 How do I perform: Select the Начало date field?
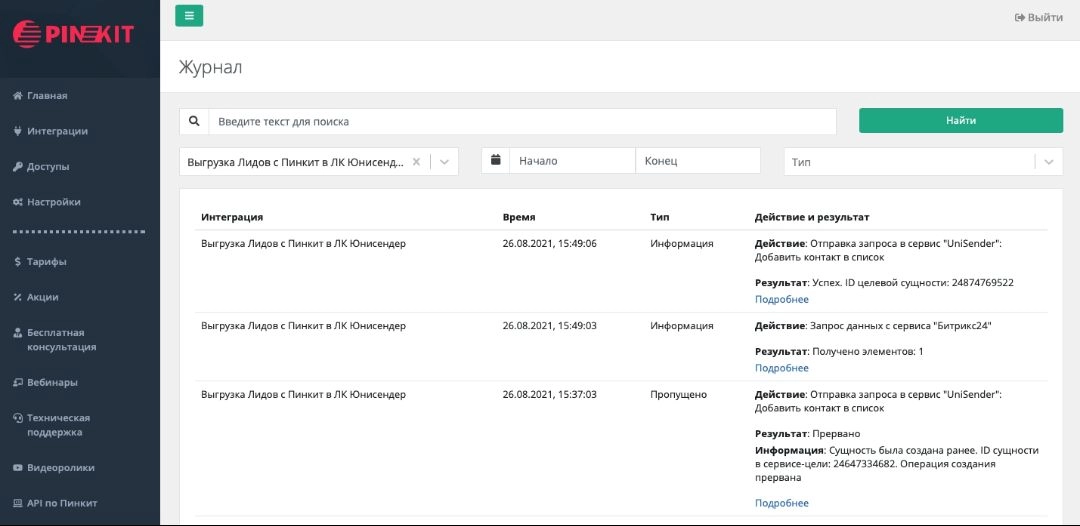(572, 161)
